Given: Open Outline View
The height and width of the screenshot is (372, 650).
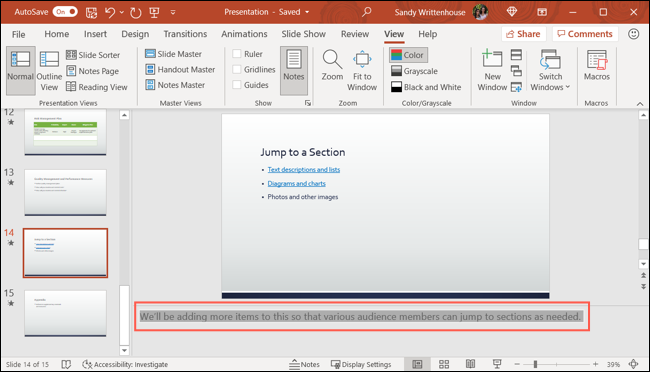Looking at the screenshot, I should (49, 70).
